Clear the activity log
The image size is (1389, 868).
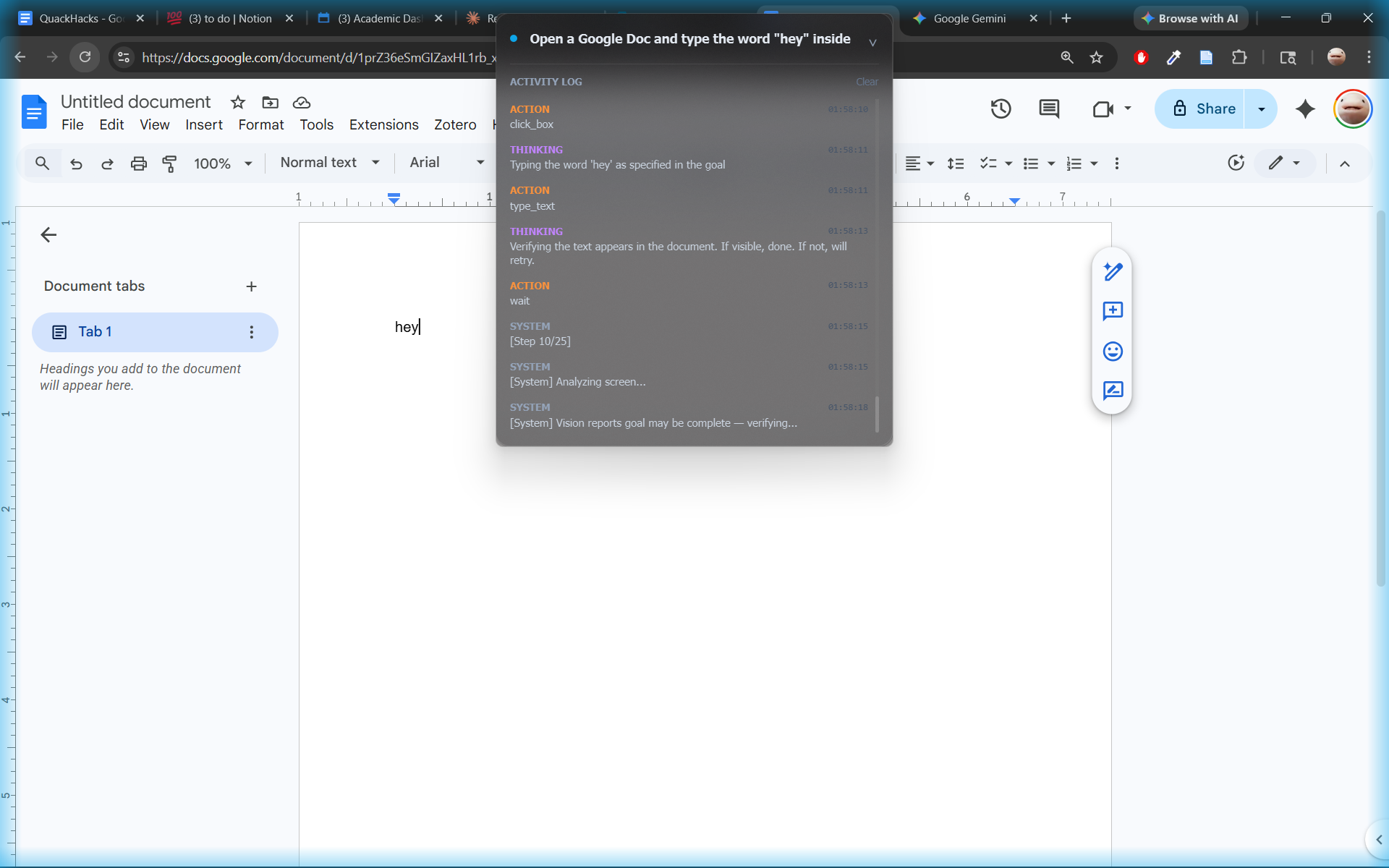coord(867,82)
